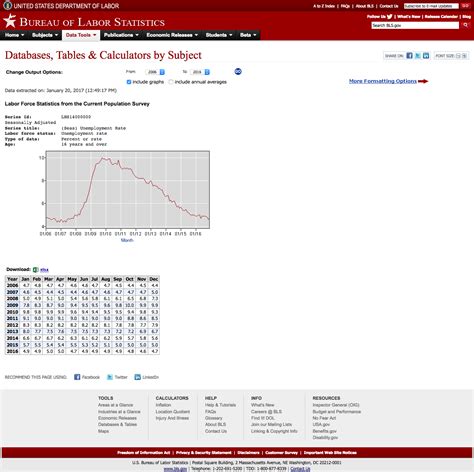Recommend page via LinkedIn icon
Viewport: 474px width, 472px height.
click(138, 377)
